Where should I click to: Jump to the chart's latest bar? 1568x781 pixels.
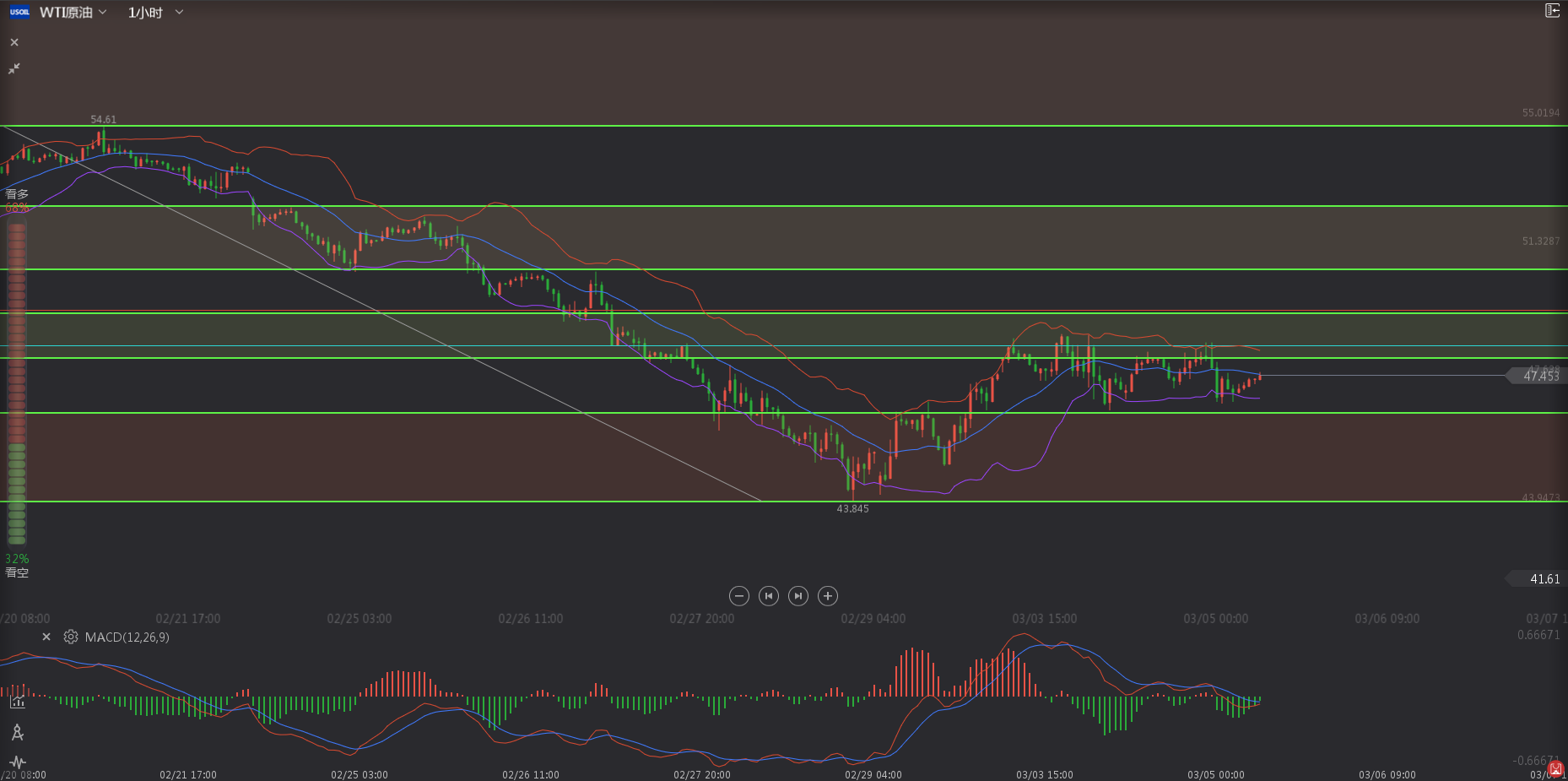[798, 596]
